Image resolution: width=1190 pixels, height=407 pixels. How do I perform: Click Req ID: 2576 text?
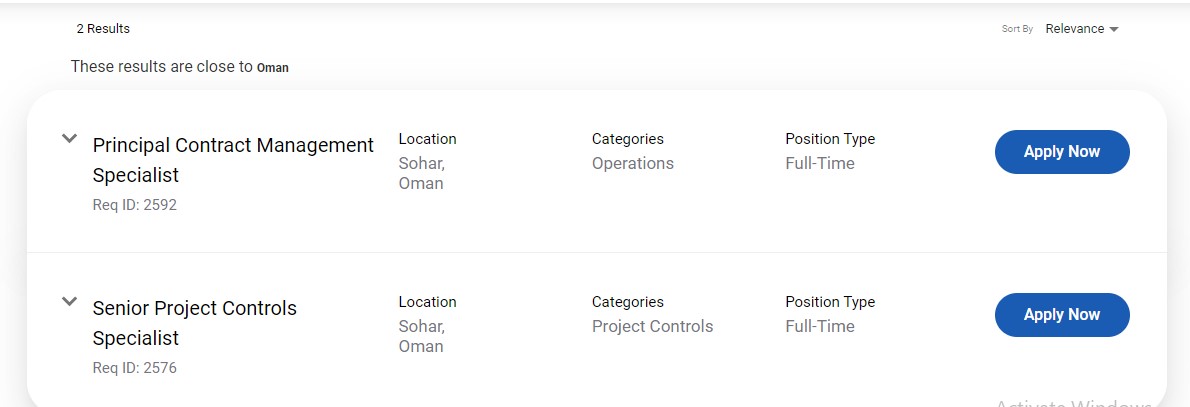134,368
